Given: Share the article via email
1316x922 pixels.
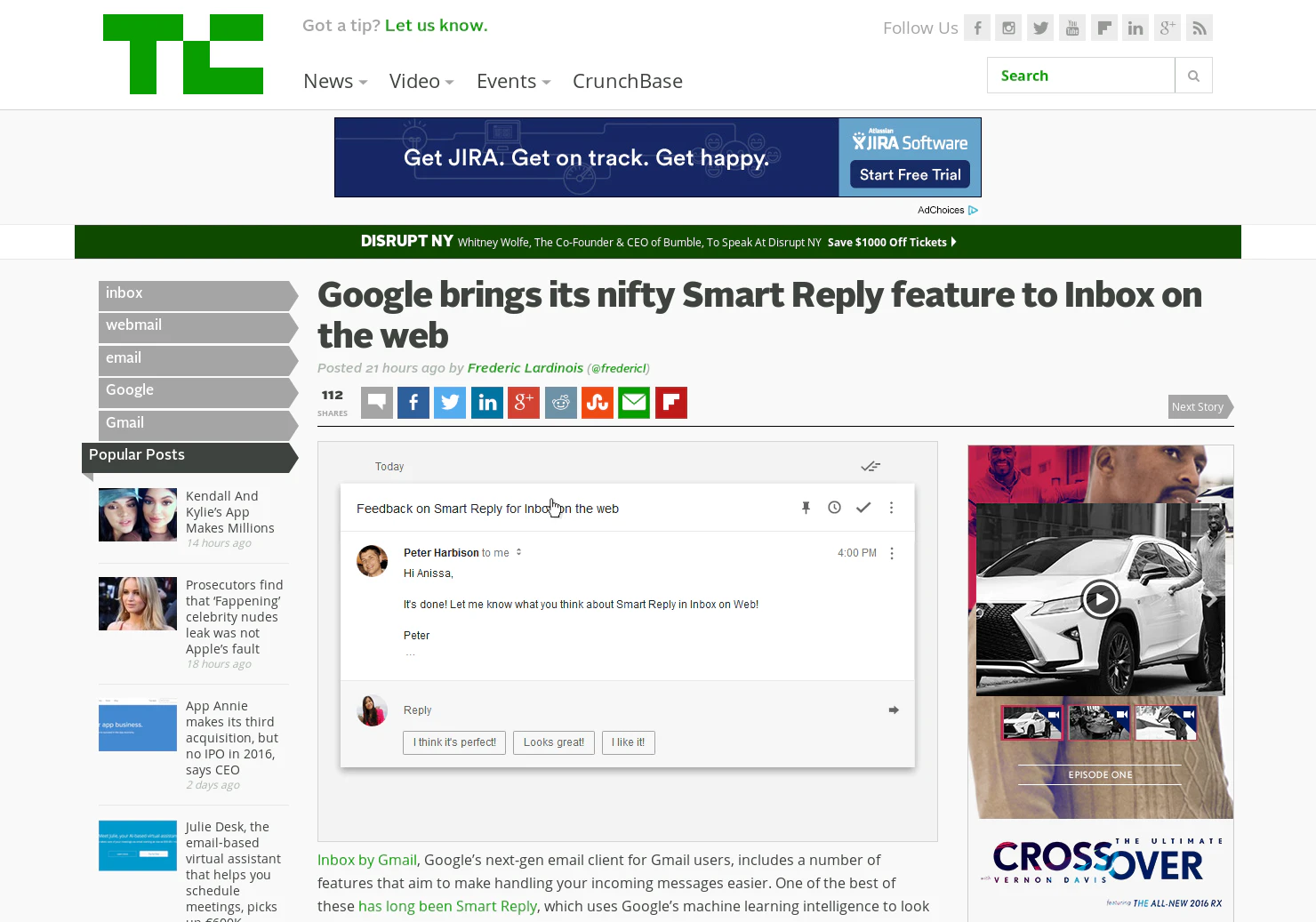Looking at the screenshot, I should coord(634,402).
